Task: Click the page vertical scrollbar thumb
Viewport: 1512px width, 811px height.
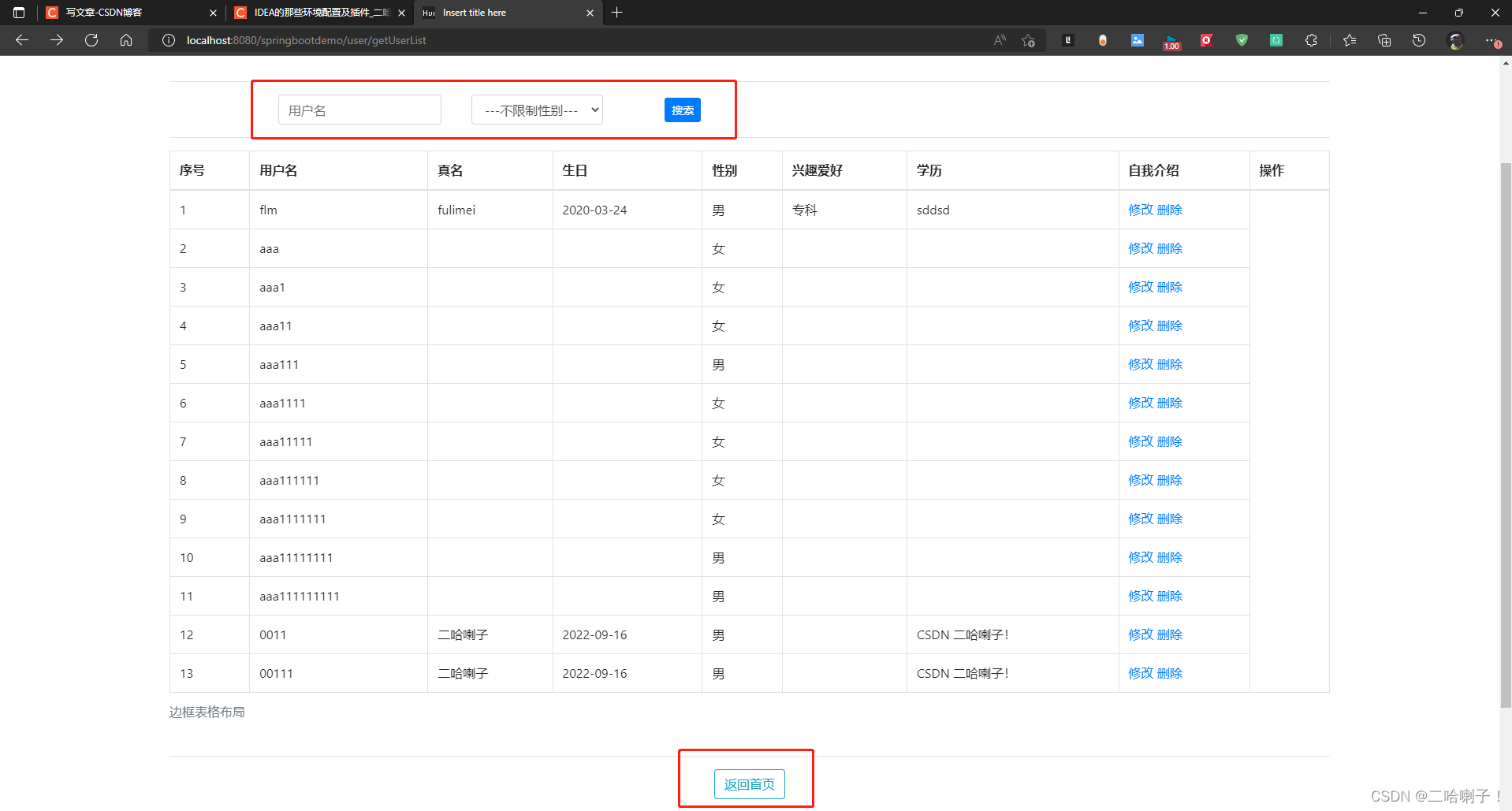Action: click(x=1506, y=433)
